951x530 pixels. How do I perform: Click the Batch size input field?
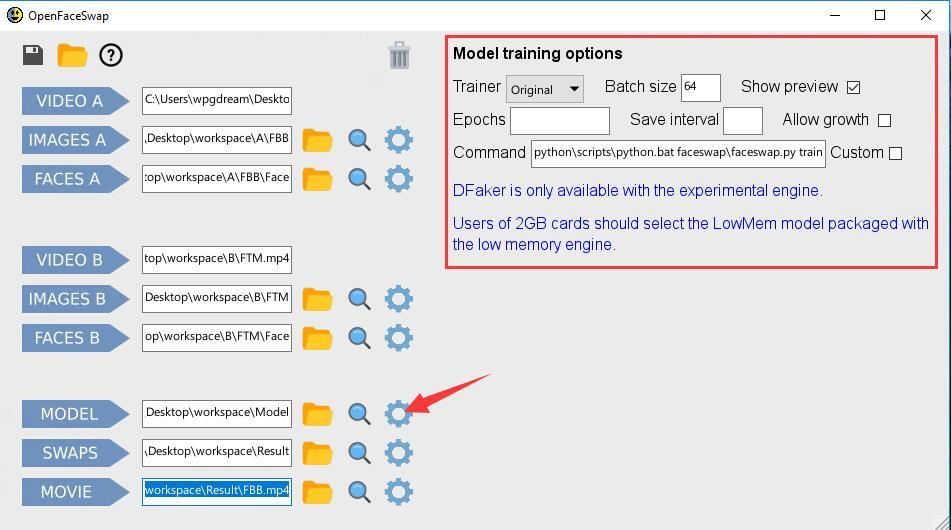(700, 87)
